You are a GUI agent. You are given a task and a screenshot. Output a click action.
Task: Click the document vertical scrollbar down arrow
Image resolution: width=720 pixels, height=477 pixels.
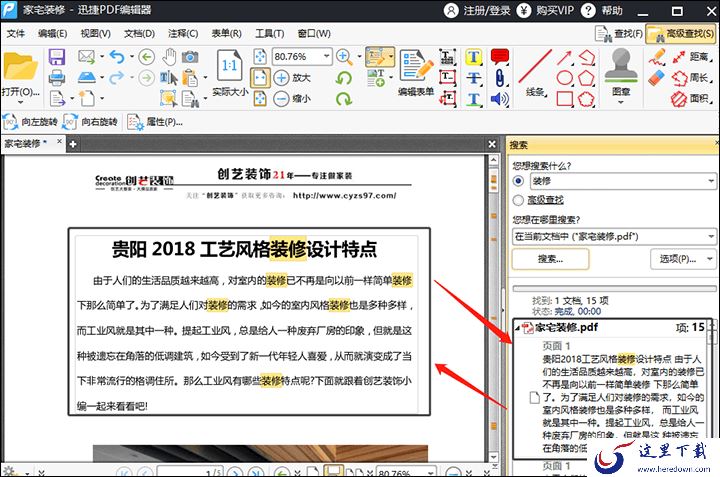click(x=494, y=457)
